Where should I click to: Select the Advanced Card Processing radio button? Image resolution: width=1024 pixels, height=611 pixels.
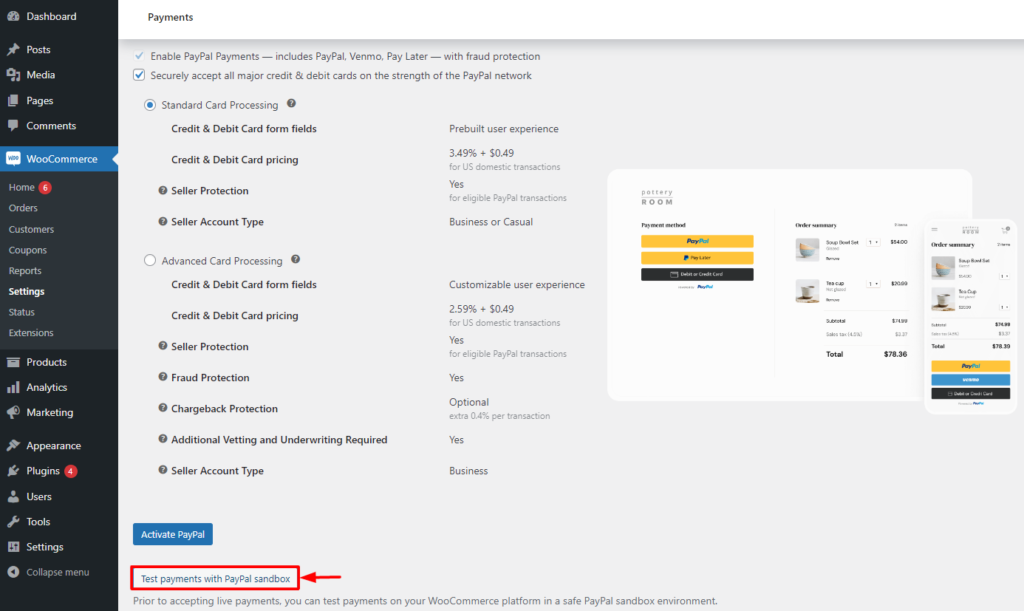[150, 260]
